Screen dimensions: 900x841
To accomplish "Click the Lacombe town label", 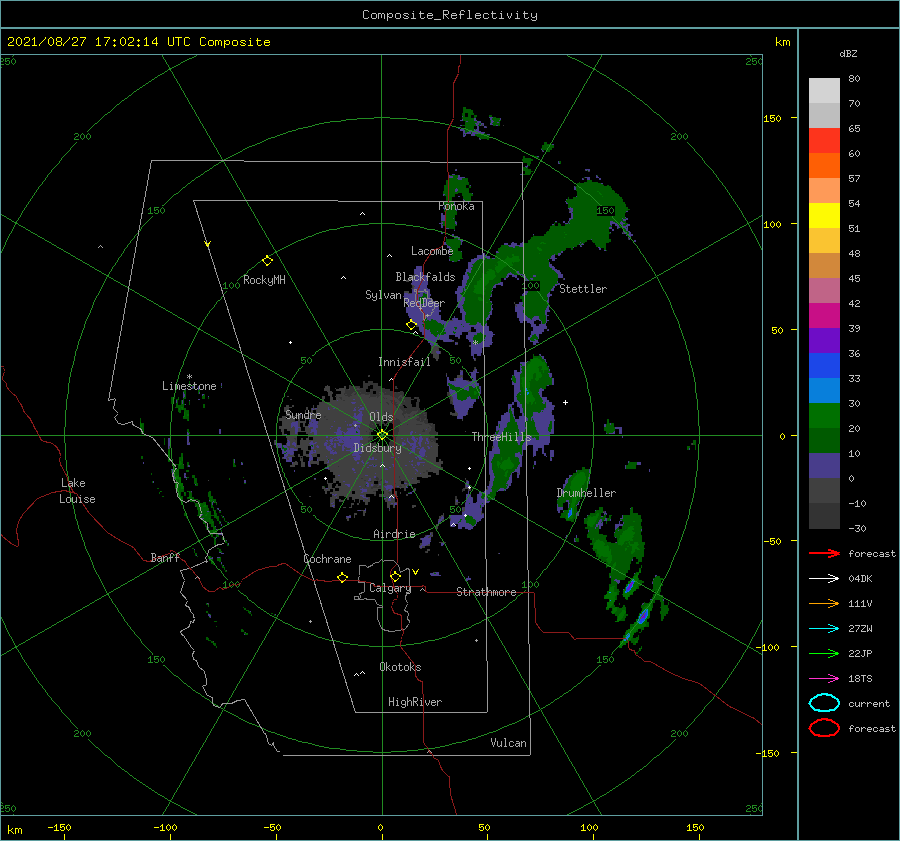I will click(x=432, y=251).
